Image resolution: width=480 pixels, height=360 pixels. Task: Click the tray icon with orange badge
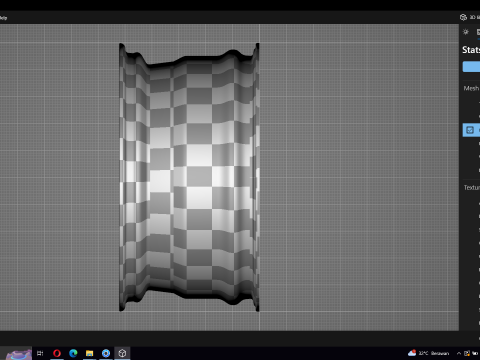[467, 353]
